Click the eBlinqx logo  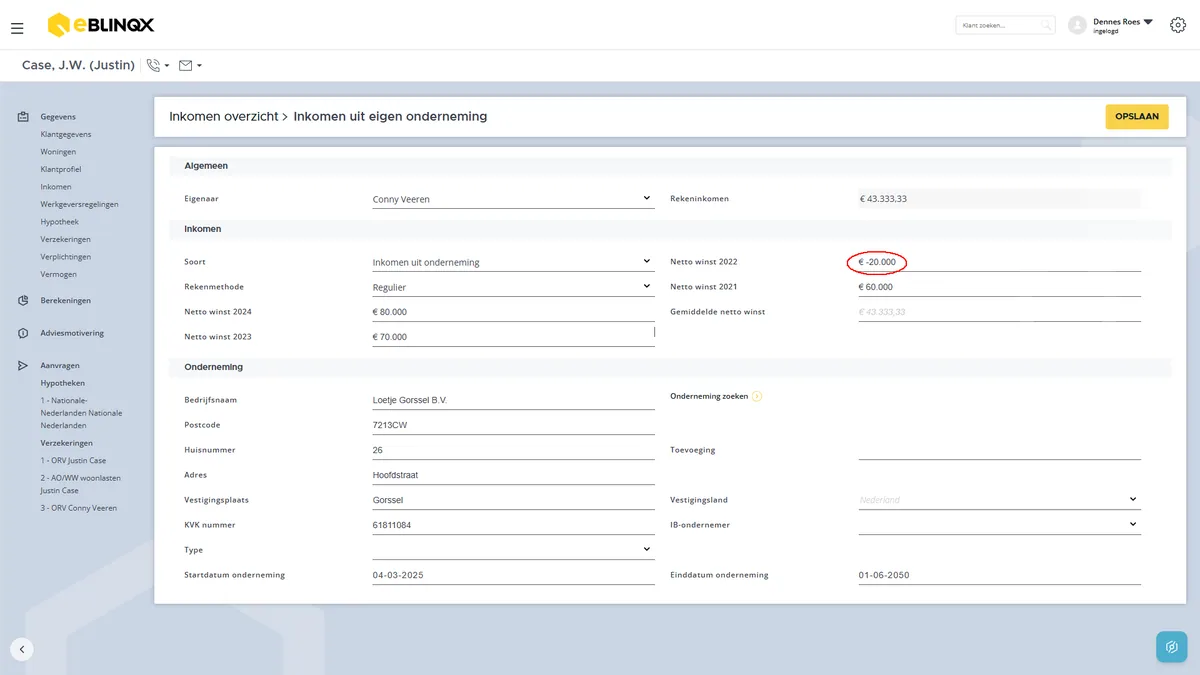tap(101, 25)
